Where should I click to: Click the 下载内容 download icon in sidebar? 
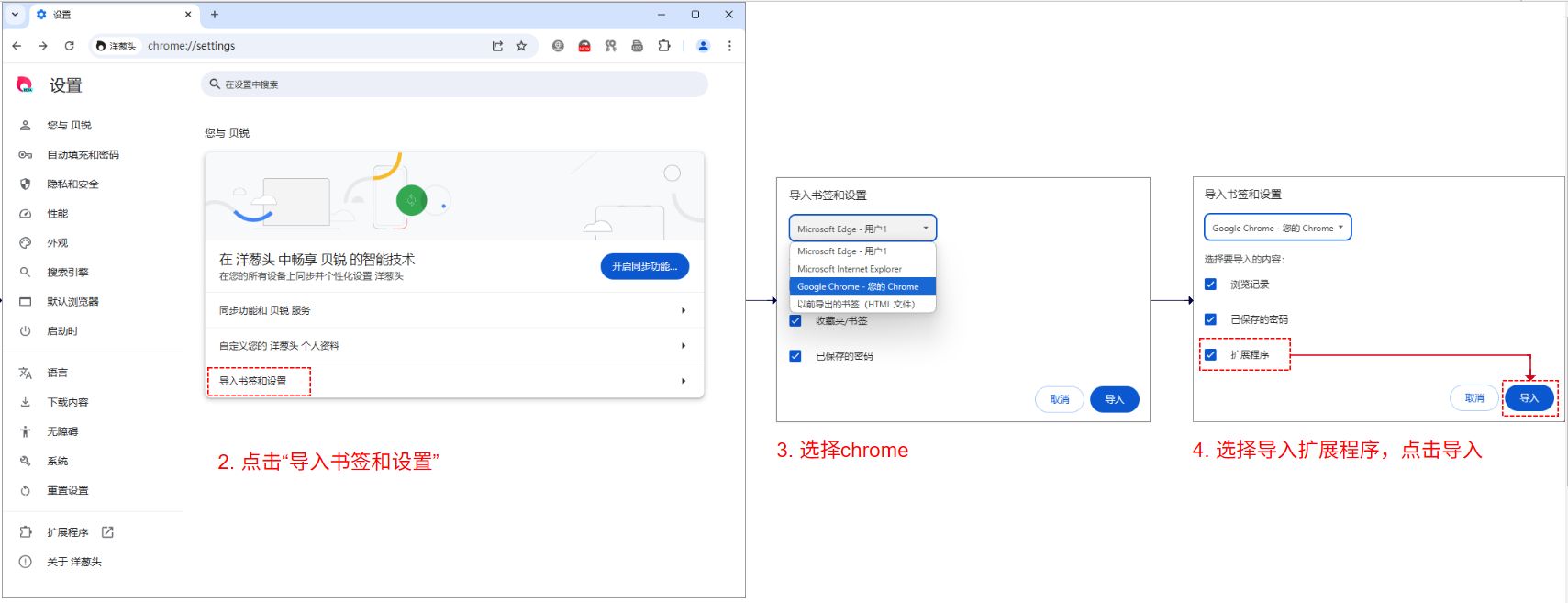click(25, 402)
